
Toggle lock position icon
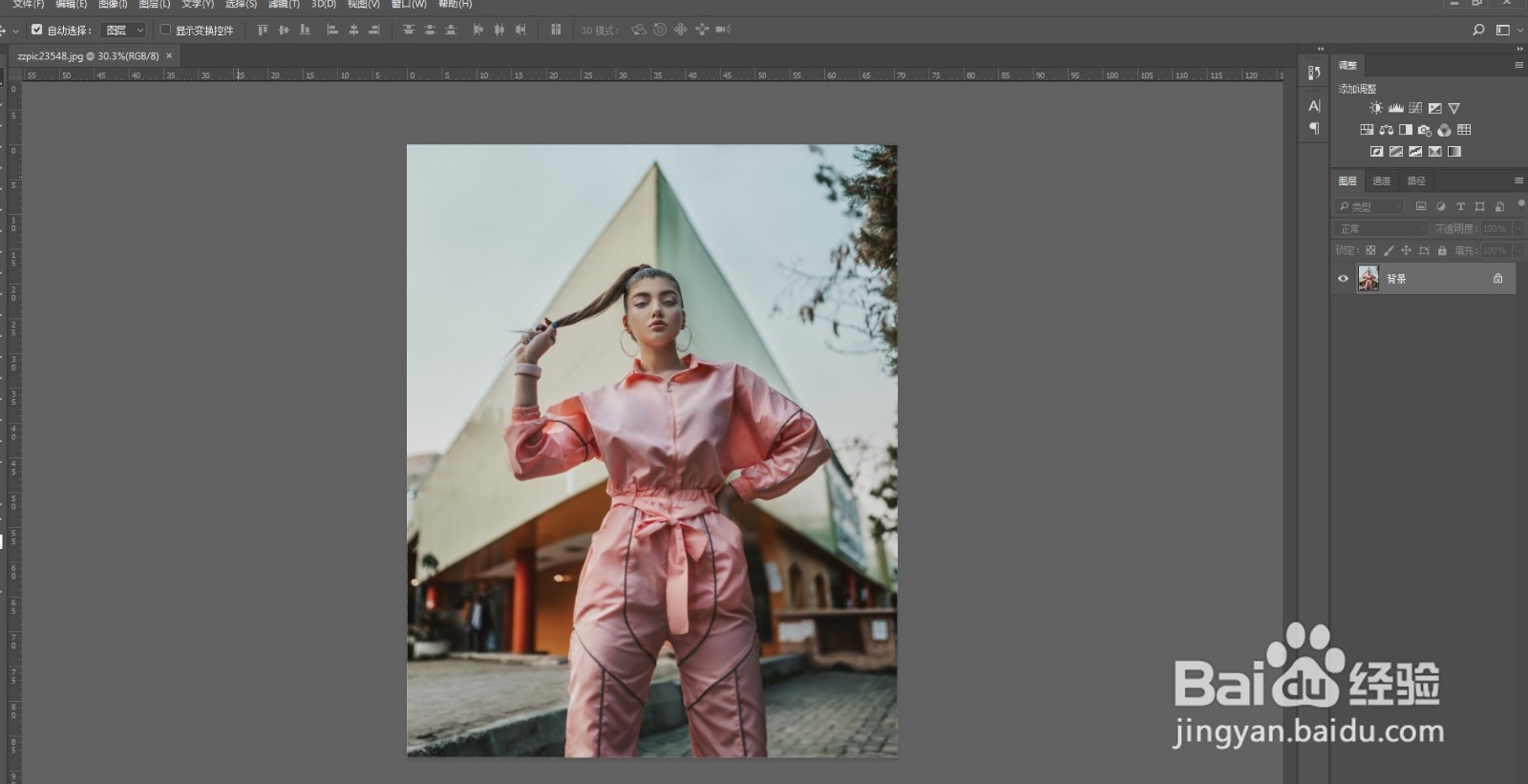(x=1406, y=250)
